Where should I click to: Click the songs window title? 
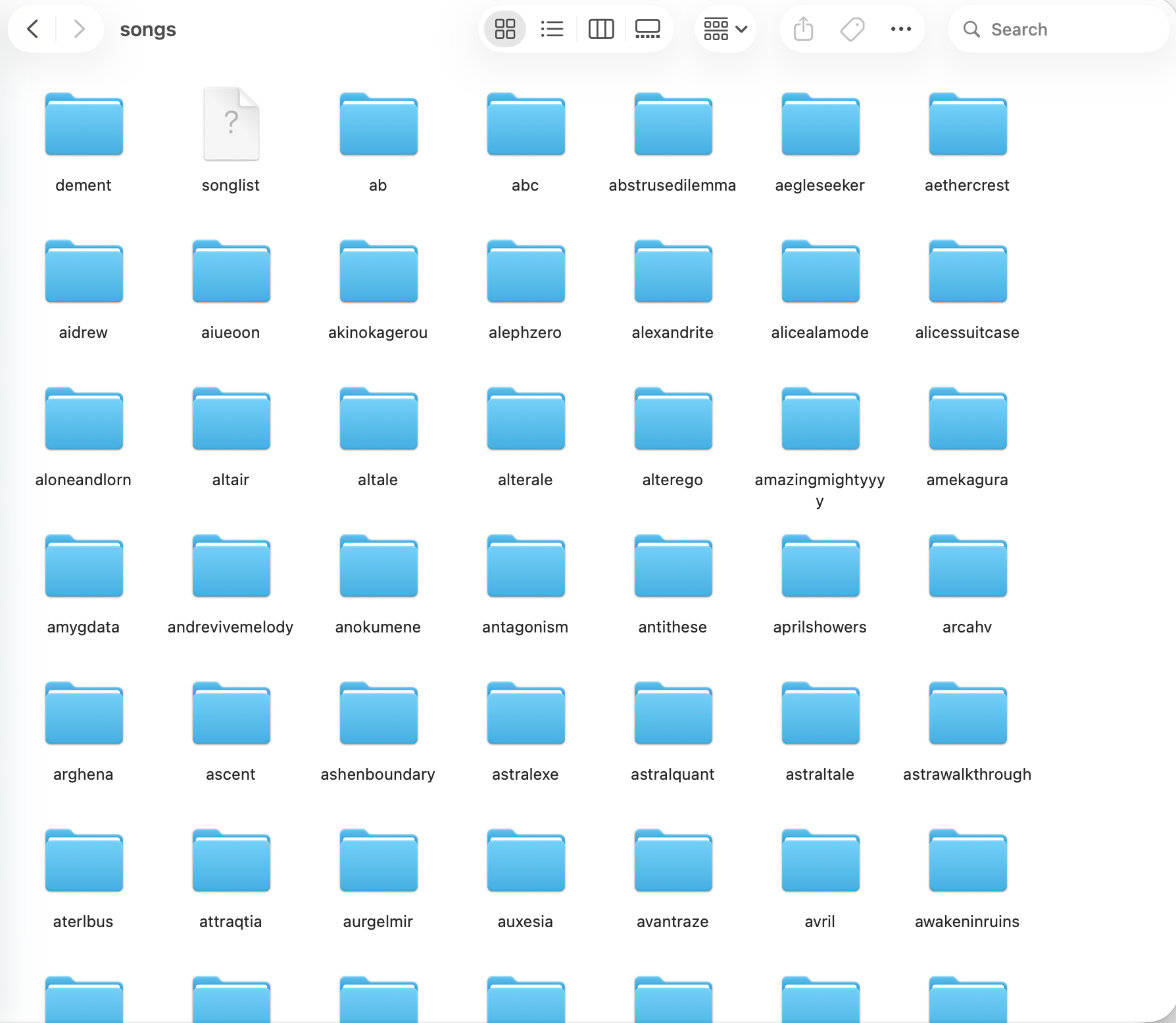point(148,30)
